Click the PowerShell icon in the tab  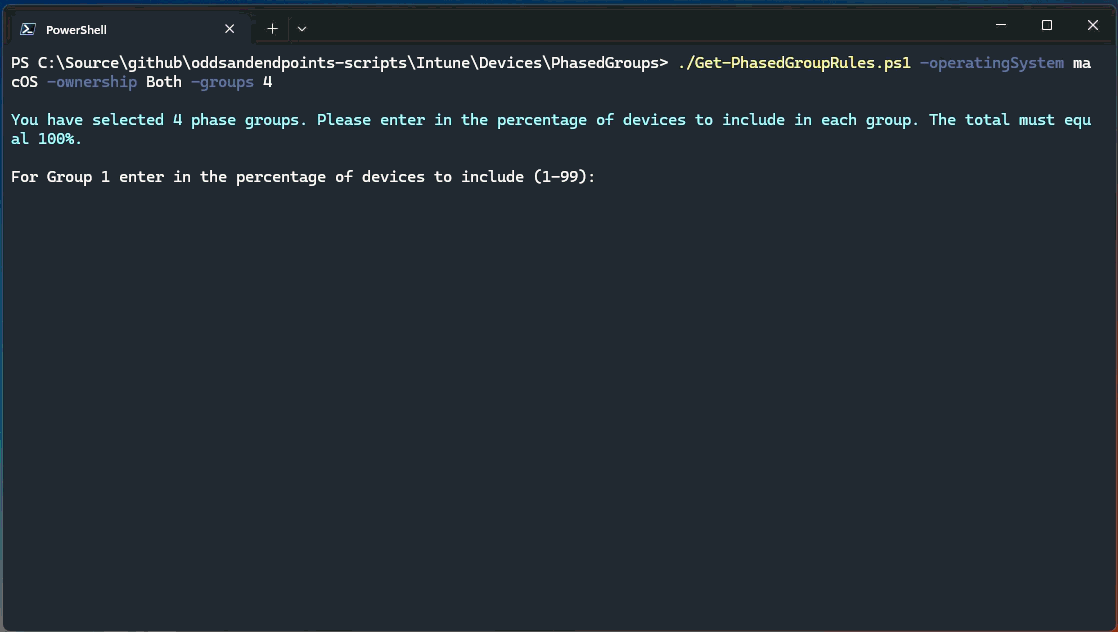tap(28, 29)
